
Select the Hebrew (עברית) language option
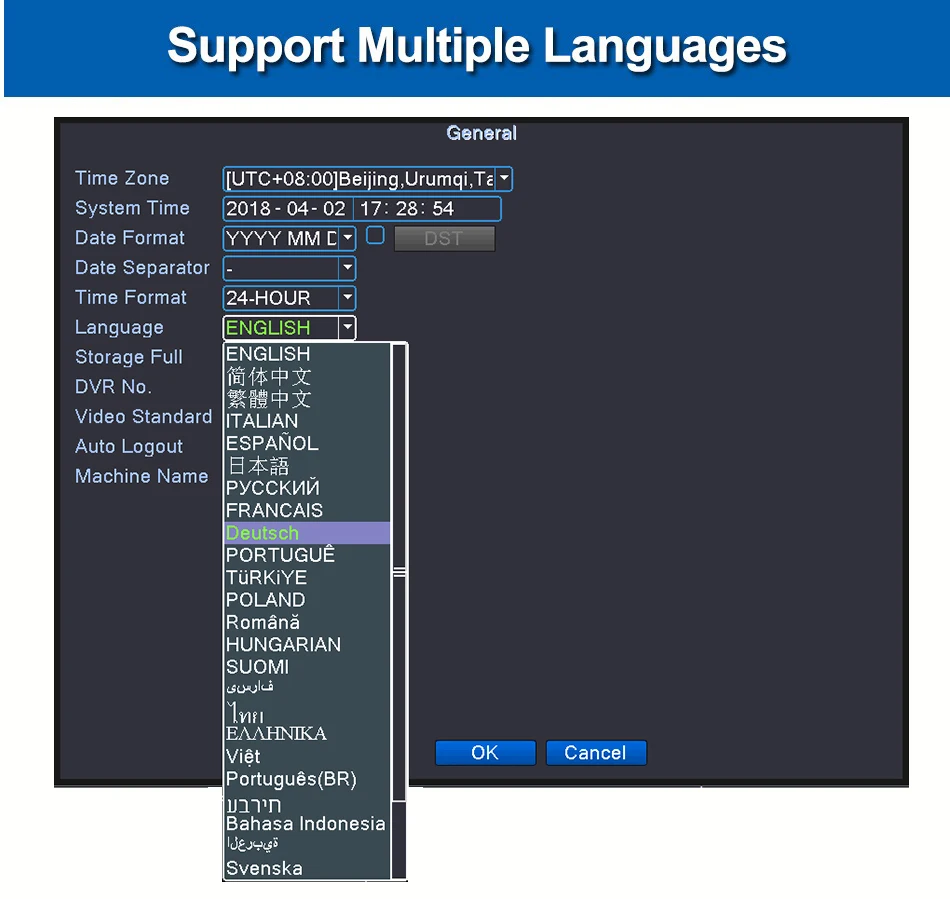307,804
